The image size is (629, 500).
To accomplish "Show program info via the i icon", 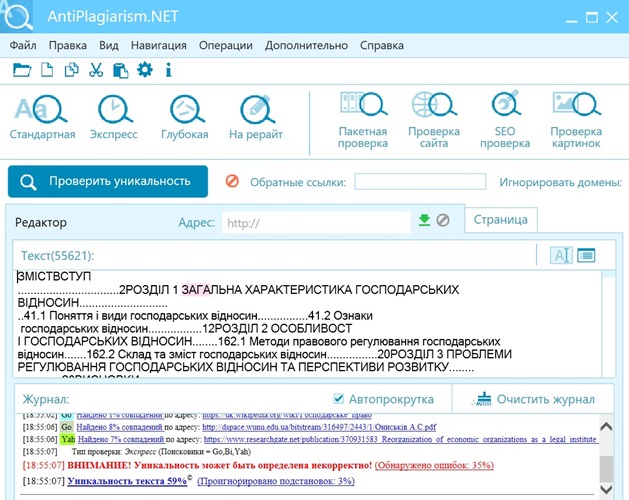I will click(x=168, y=70).
